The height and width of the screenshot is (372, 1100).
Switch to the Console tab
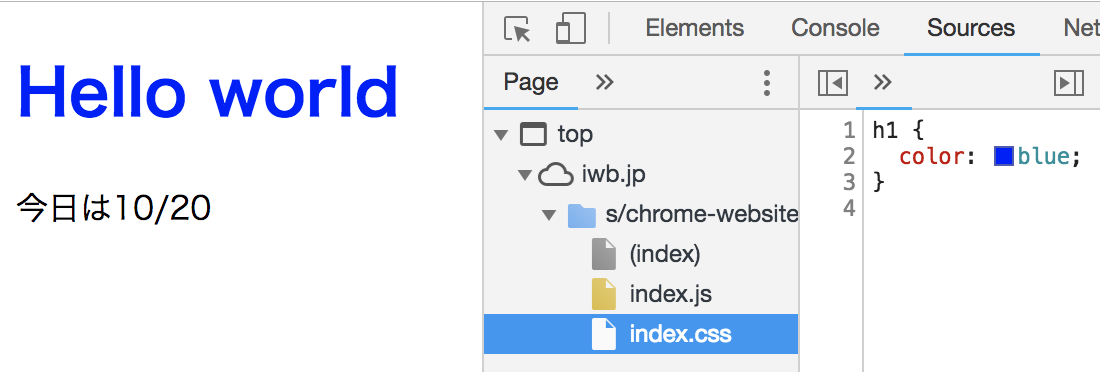coord(835,28)
